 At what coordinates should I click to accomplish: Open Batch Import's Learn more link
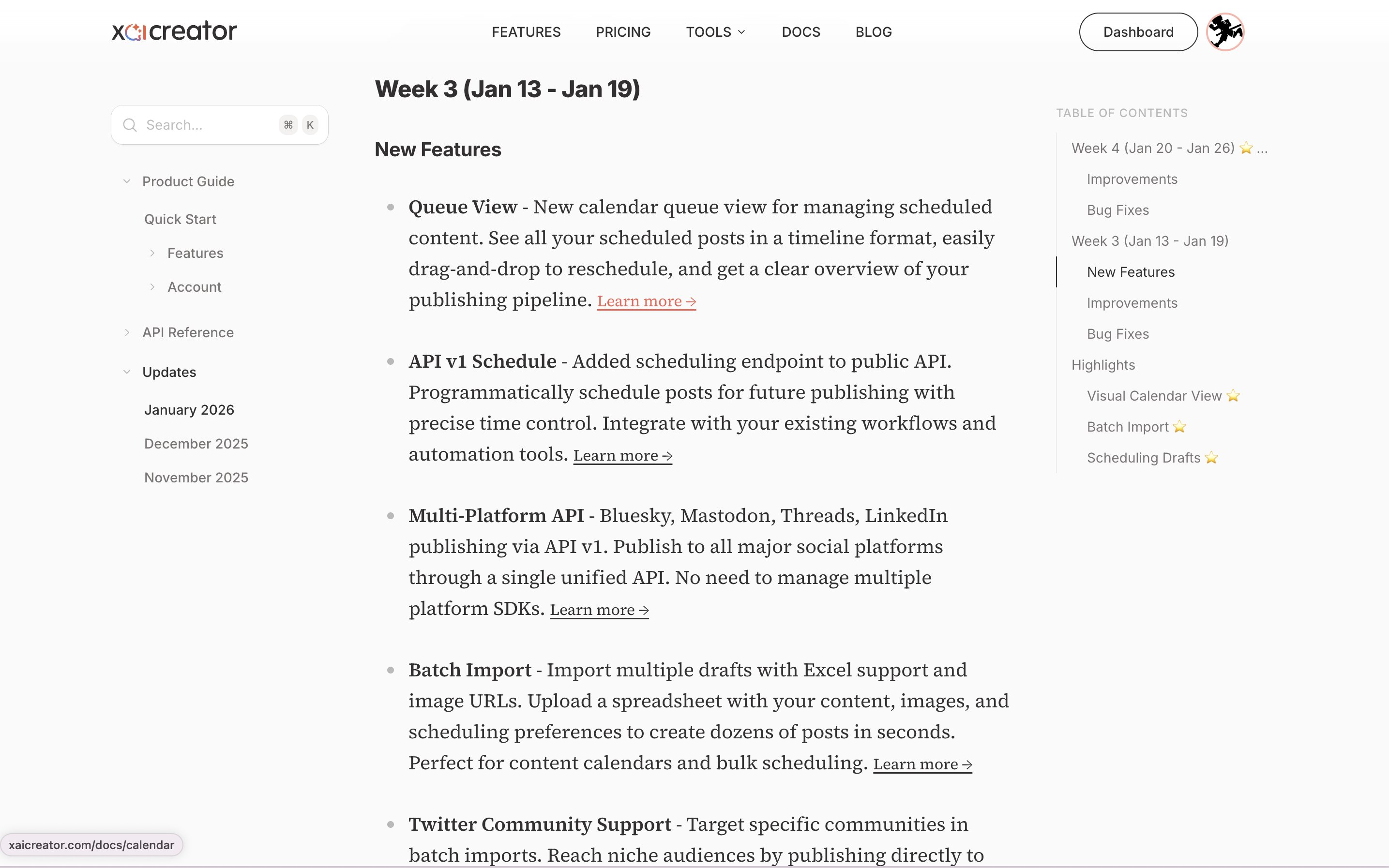[x=922, y=764]
